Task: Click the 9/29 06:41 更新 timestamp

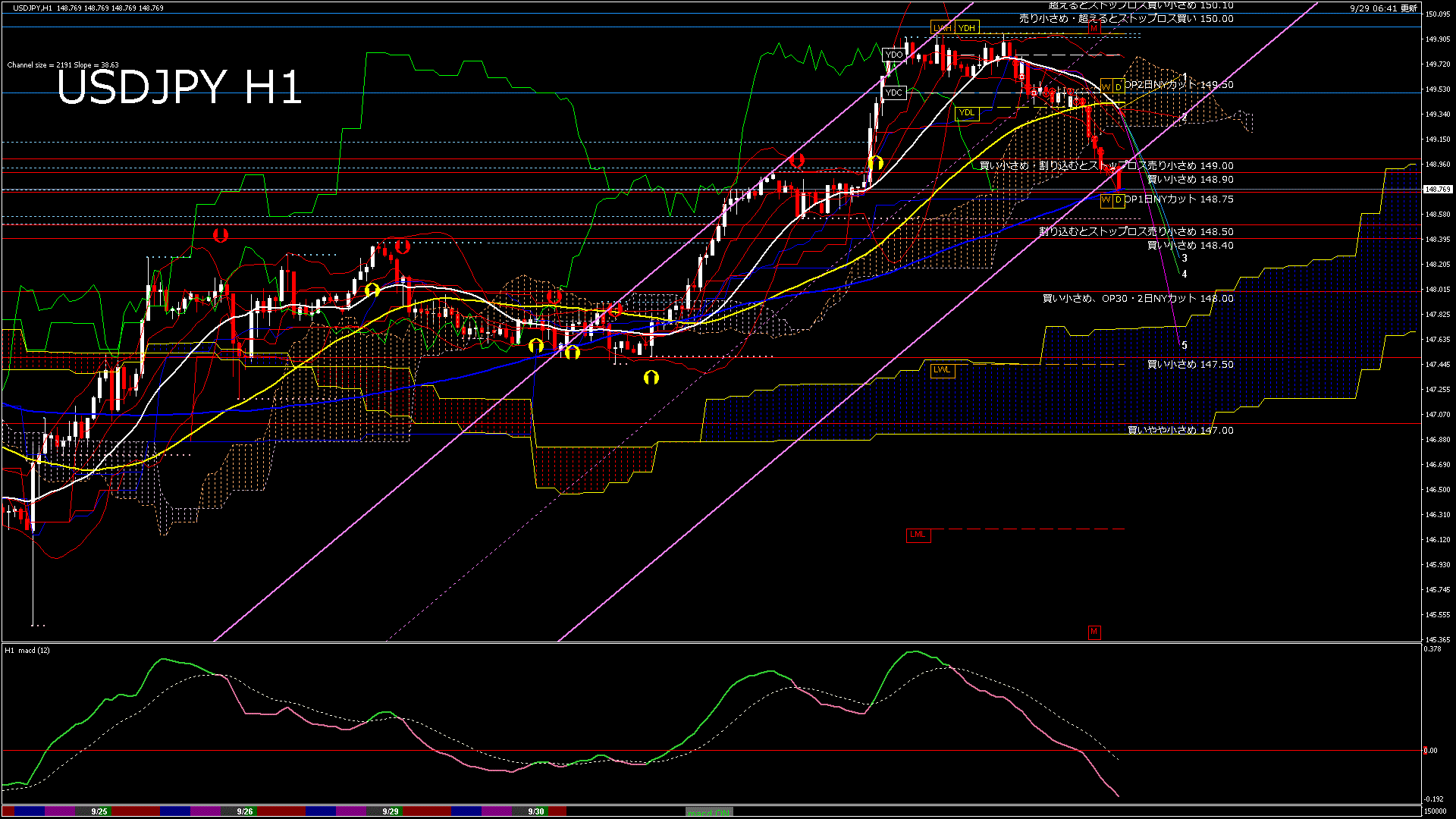Action: (1383, 8)
